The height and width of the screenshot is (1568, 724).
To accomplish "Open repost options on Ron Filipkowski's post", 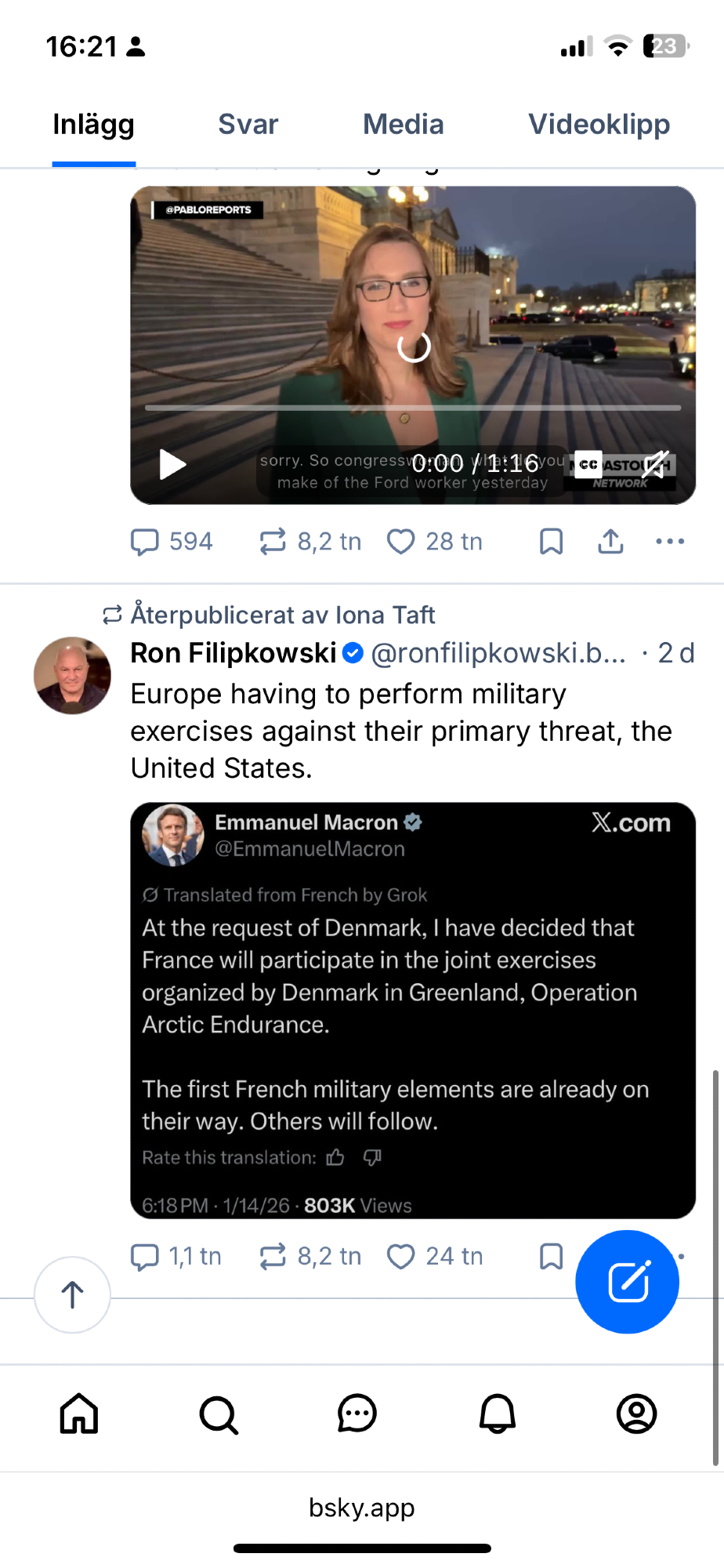I will 273,1256.
